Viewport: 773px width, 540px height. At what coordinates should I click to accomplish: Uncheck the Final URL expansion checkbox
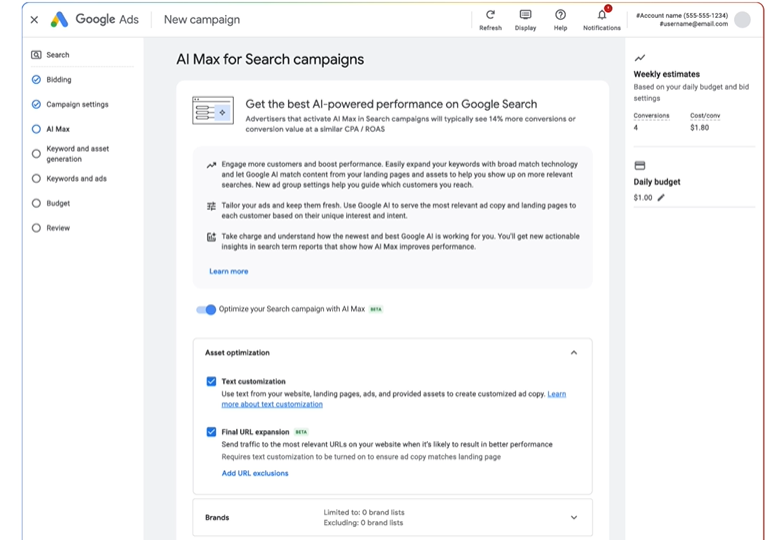pyautogui.click(x=211, y=432)
